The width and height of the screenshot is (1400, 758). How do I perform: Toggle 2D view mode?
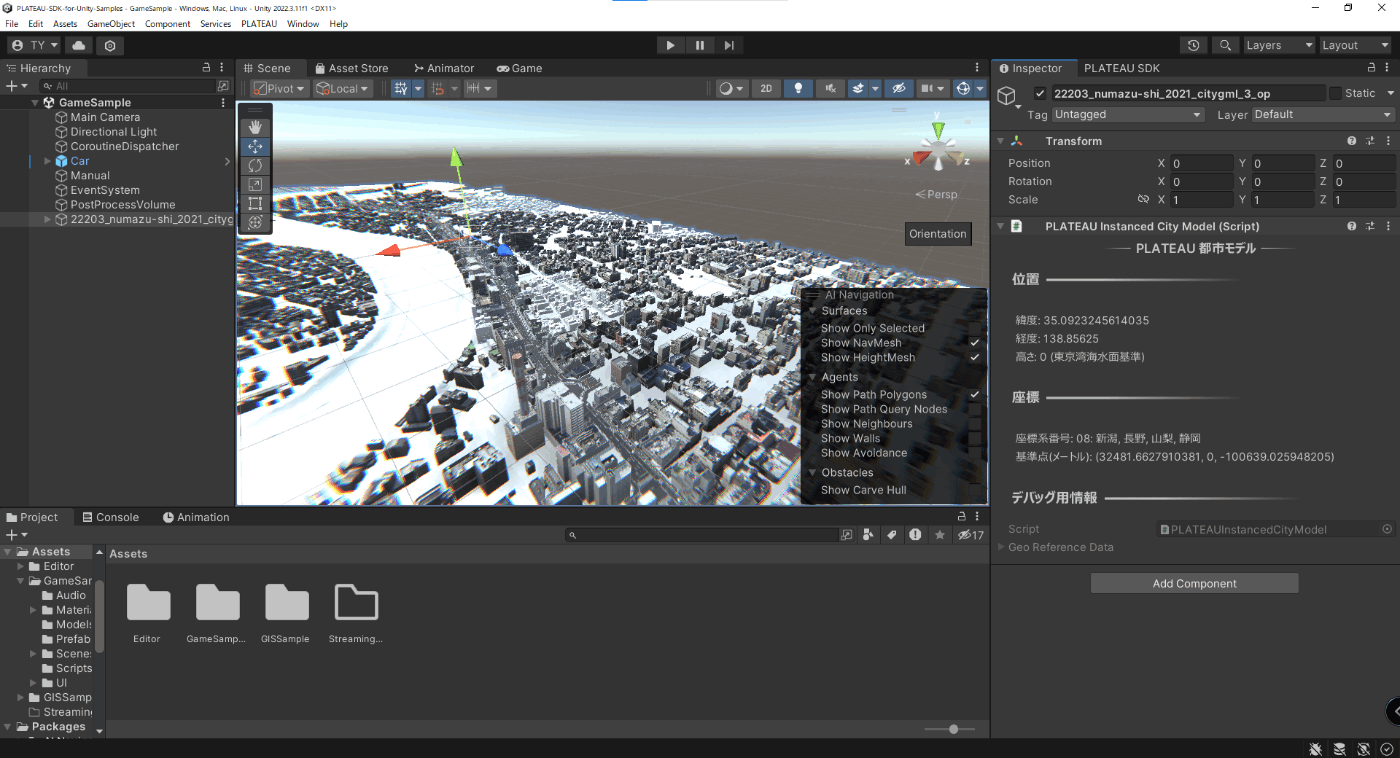coord(766,88)
